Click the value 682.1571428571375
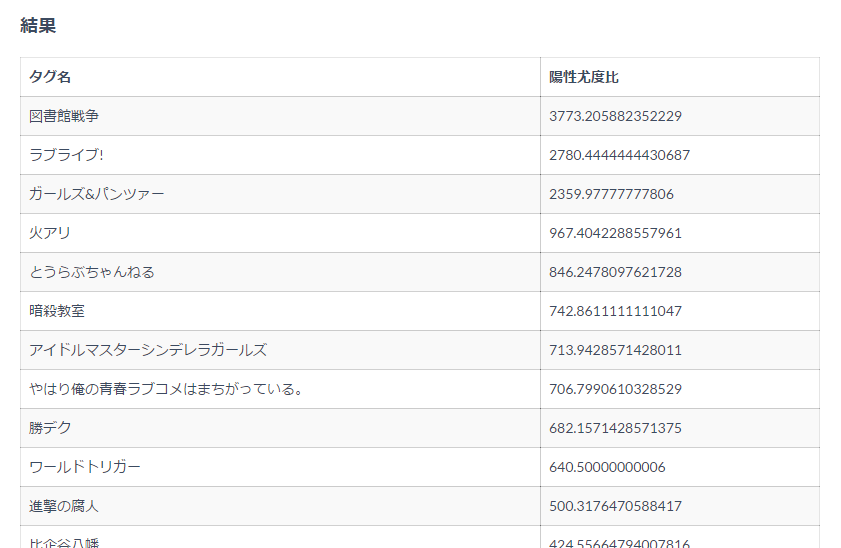The image size is (841, 548). 615,428
